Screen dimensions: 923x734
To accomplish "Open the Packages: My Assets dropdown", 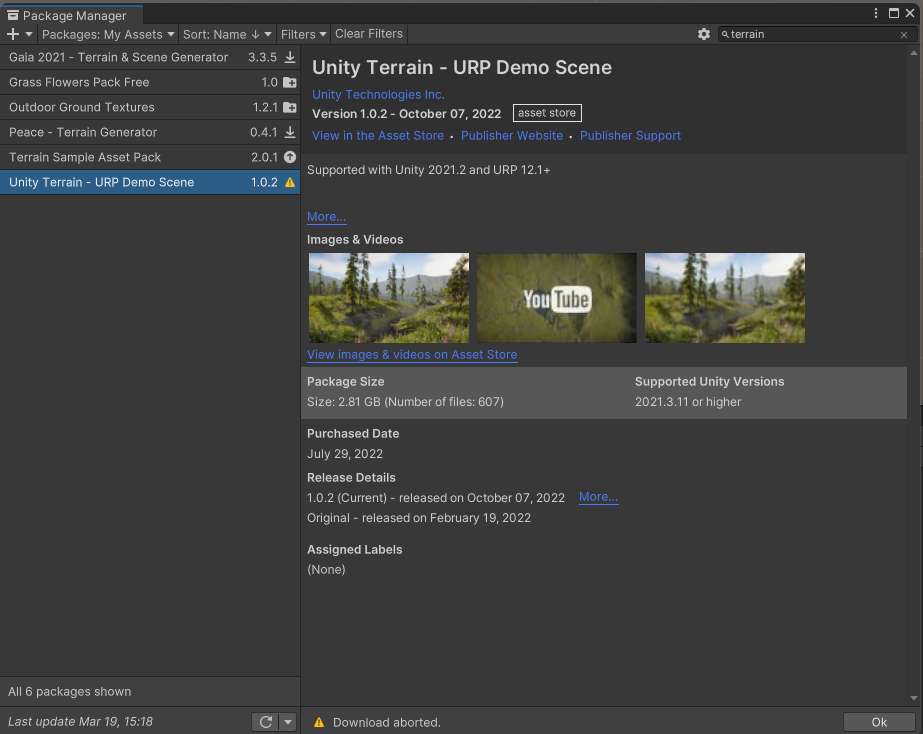I will (108, 34).
